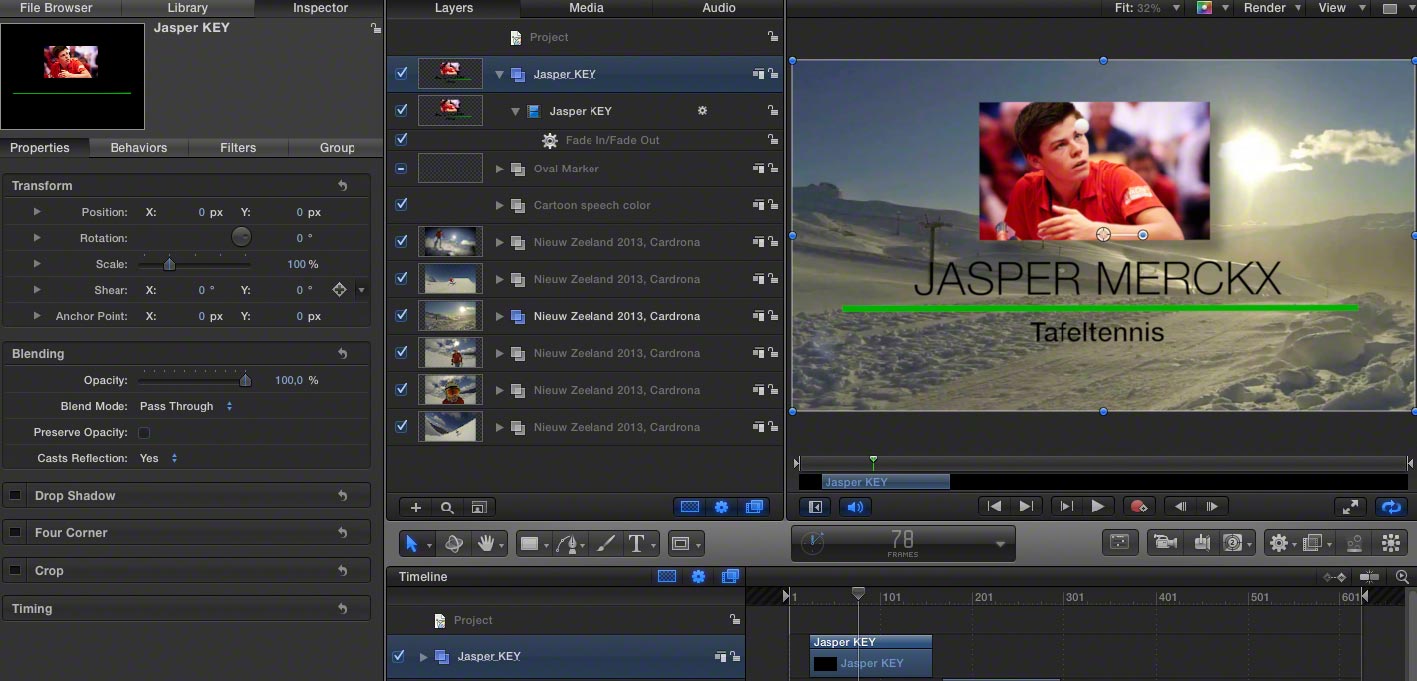Click the New Light icon
The width and height of the screenshot is (1417, 681).
pos(1202,543)
